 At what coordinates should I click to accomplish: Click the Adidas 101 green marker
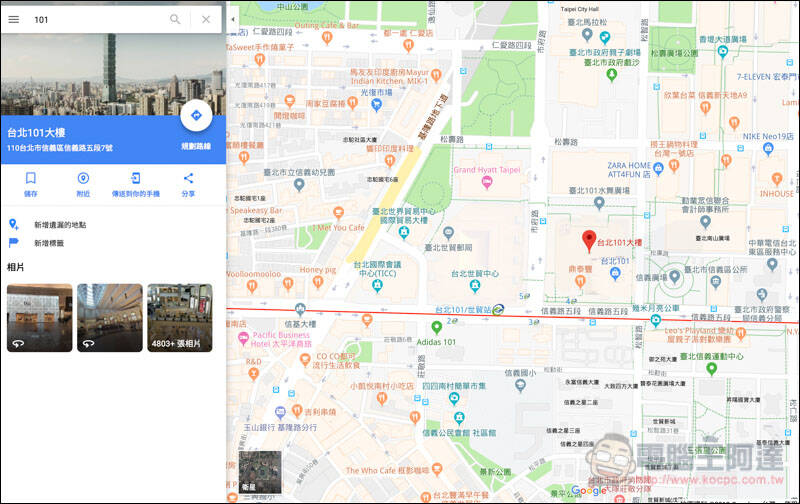click(436, 326)
